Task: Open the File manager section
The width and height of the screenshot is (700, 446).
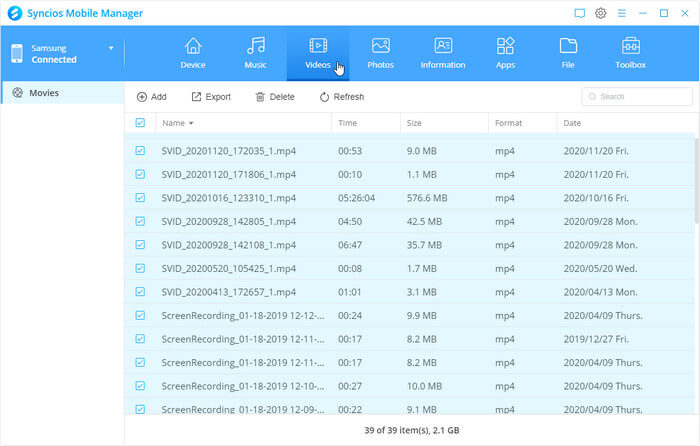Action: coord(568,53)
